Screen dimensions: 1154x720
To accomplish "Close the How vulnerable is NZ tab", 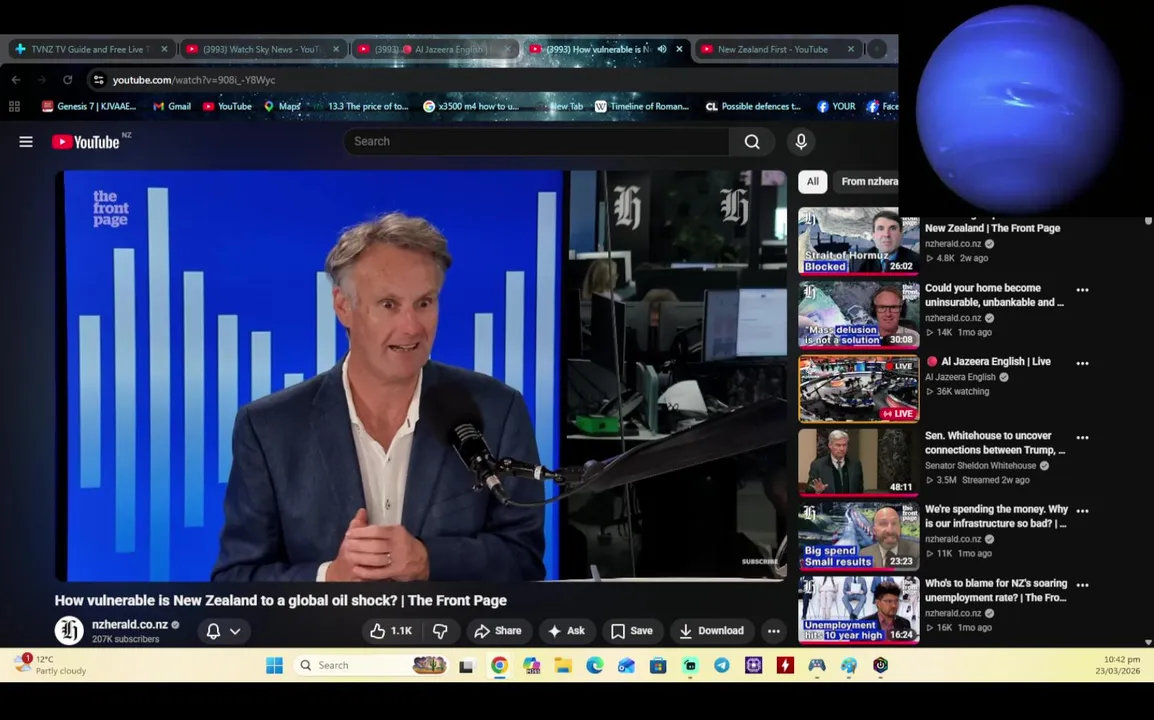I will point(679,49).
